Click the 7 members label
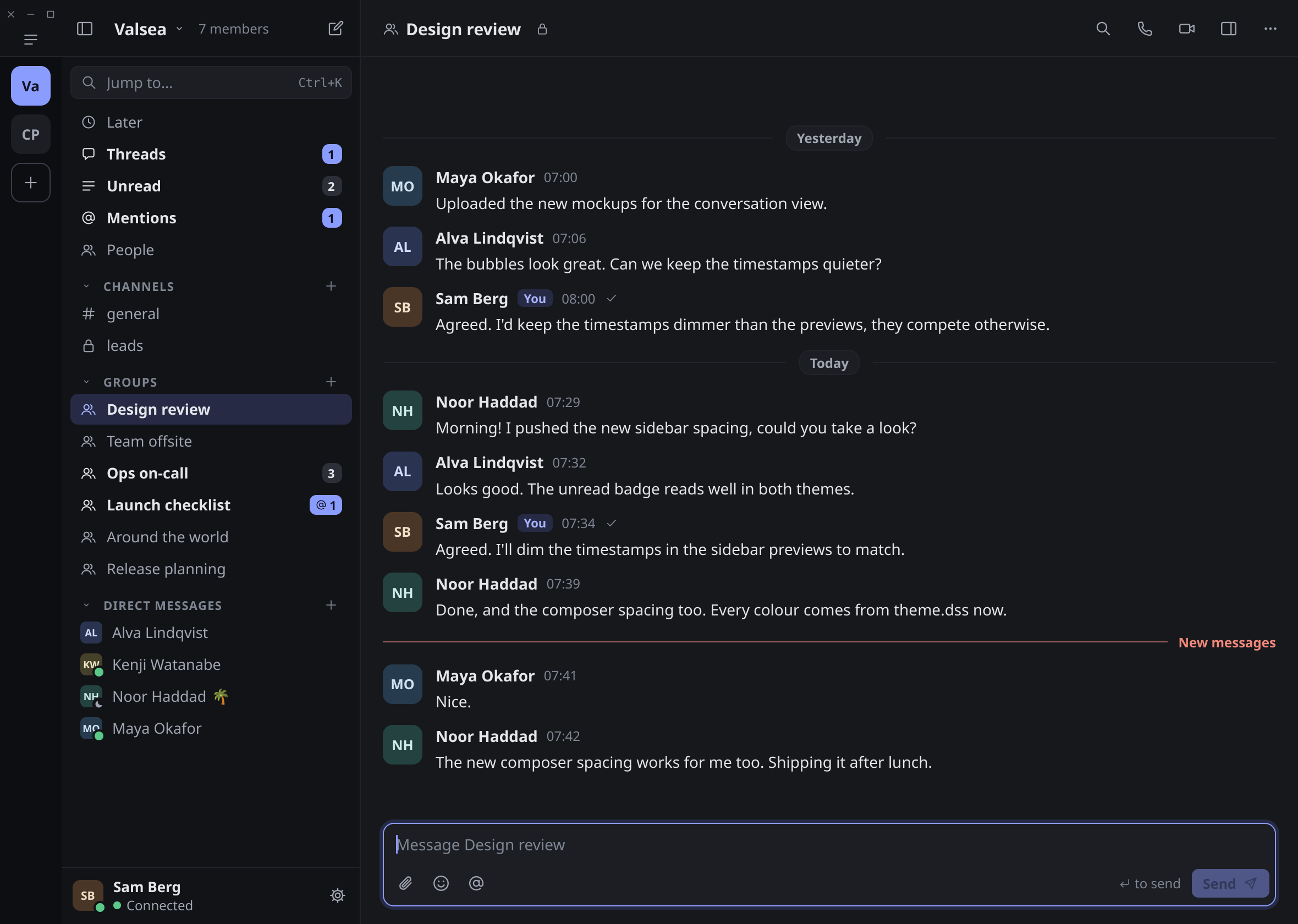Image resolution: width=1298 pixels, height=924 pixels. click(x=233, y=29)
